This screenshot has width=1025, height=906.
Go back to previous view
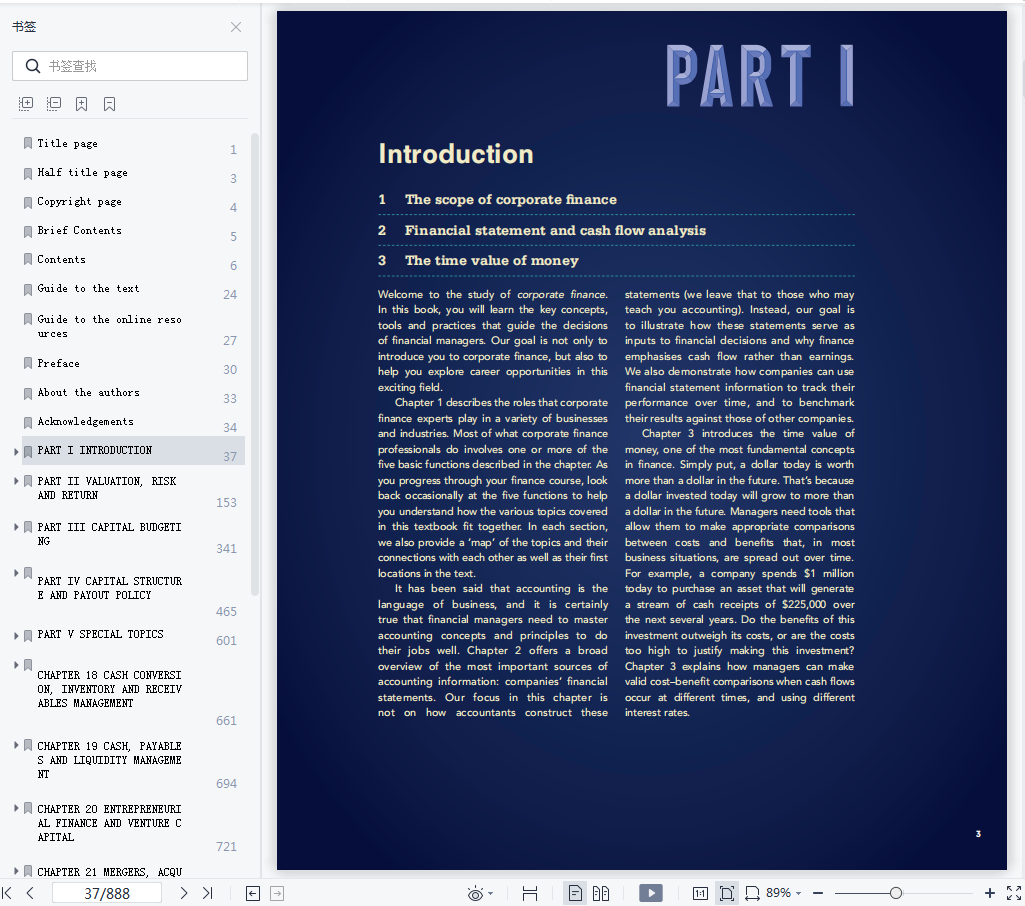(253, 894)
